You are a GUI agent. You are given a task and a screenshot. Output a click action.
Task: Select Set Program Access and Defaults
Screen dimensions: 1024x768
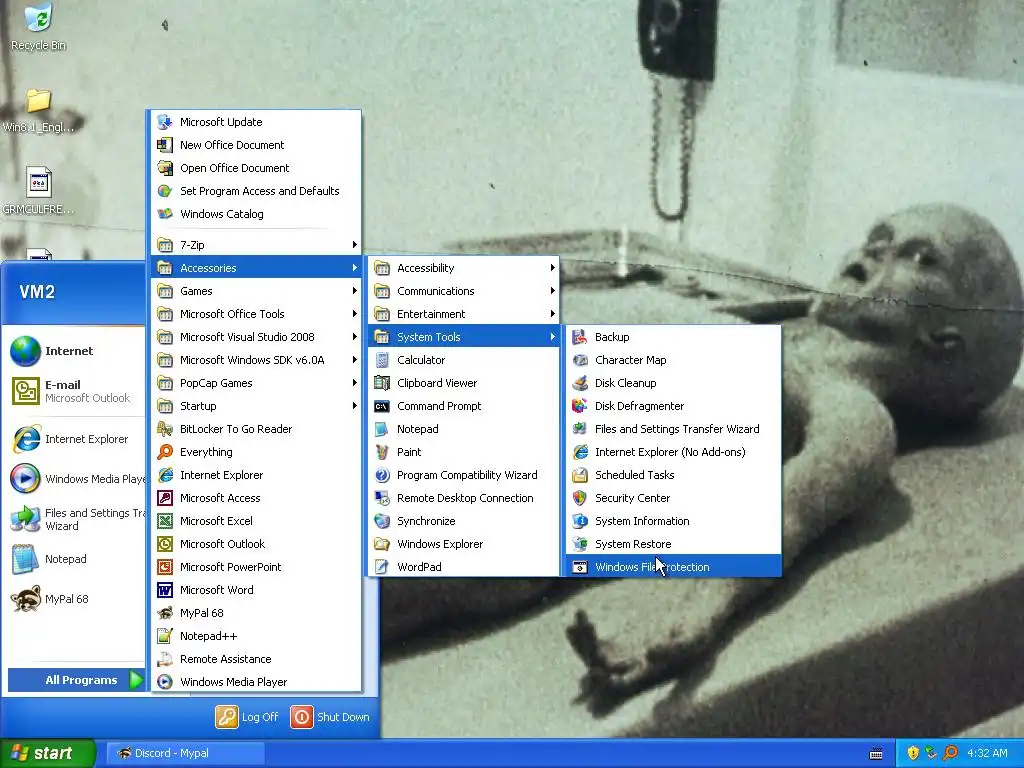[x=256, y=191]
